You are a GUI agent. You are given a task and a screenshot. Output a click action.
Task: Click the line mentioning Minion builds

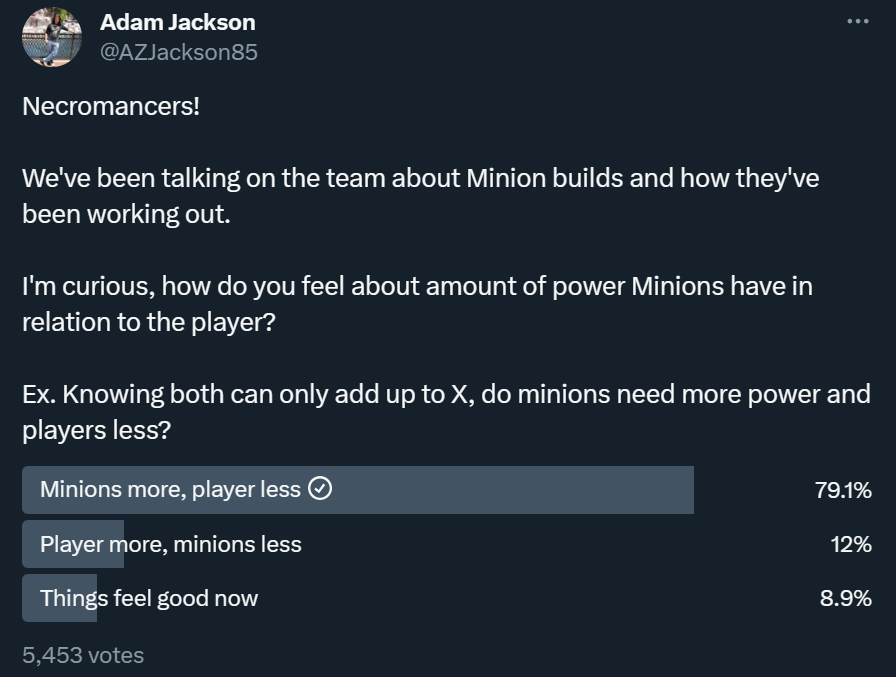tap(421, 179)
